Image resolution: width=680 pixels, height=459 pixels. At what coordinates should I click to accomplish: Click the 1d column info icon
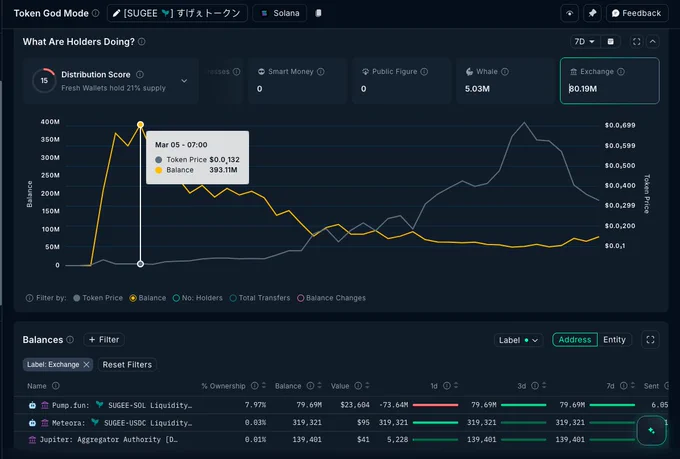click(447, 386)
